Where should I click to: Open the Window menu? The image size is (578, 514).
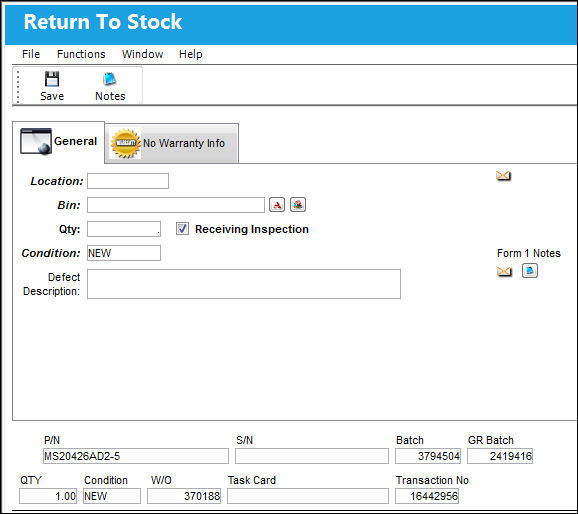point(142,54)
